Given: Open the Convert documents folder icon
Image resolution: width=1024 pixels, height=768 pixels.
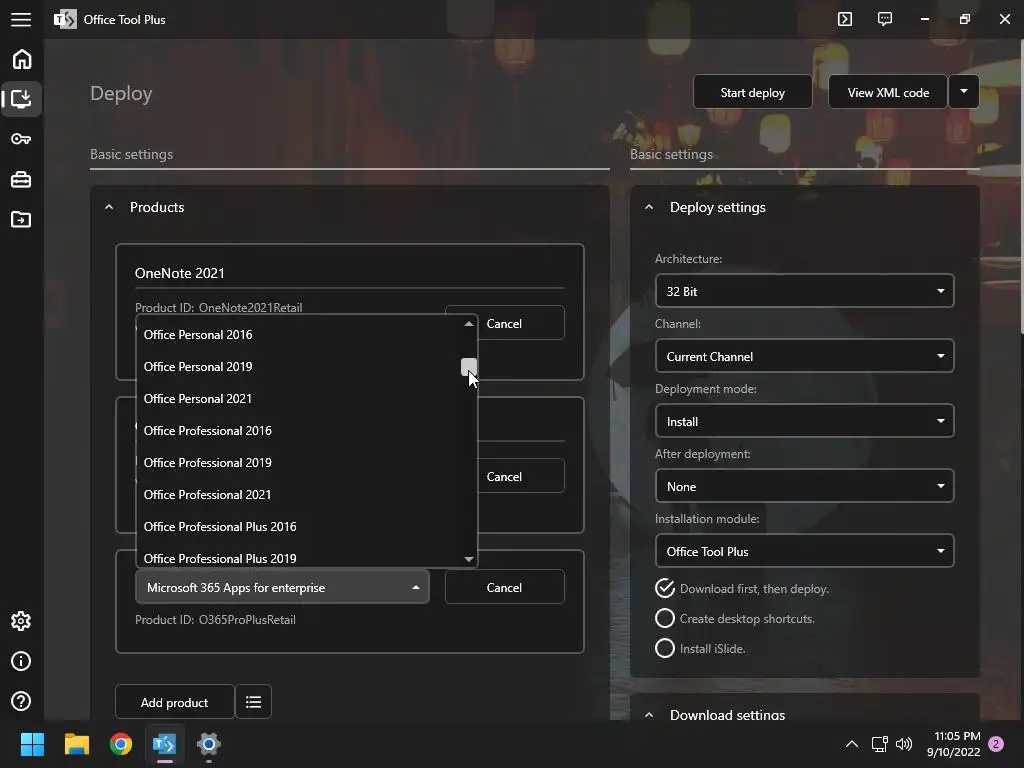Looking at the screenshot, I should point(21,219).
